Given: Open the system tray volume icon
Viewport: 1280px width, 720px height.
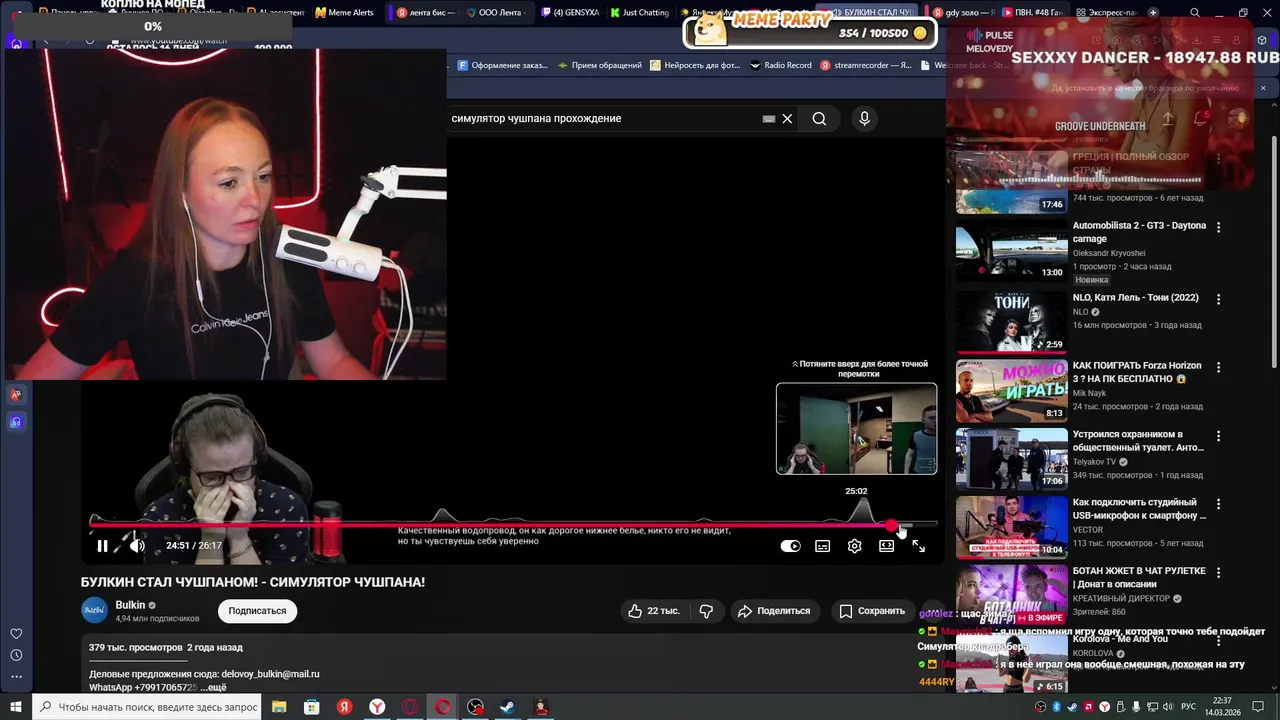Looking at the screenshot, I should click(1166, 707).
